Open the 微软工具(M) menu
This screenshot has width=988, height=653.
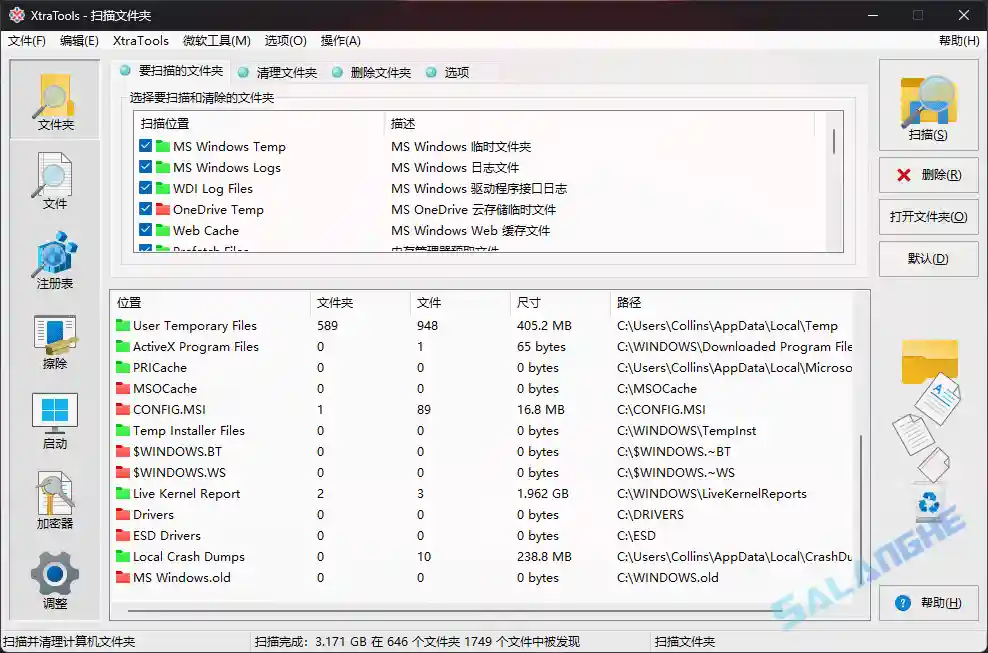[217, 41]
